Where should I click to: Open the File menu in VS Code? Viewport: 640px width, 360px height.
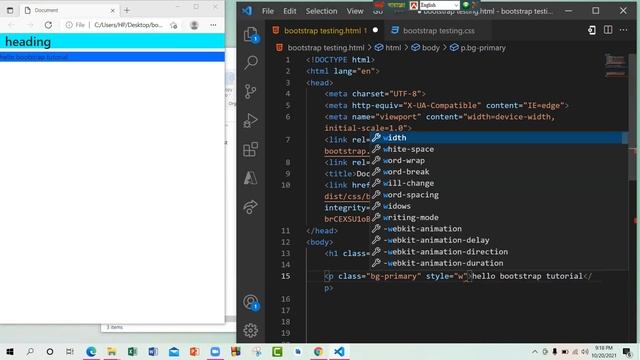click(x=268, y=11)
